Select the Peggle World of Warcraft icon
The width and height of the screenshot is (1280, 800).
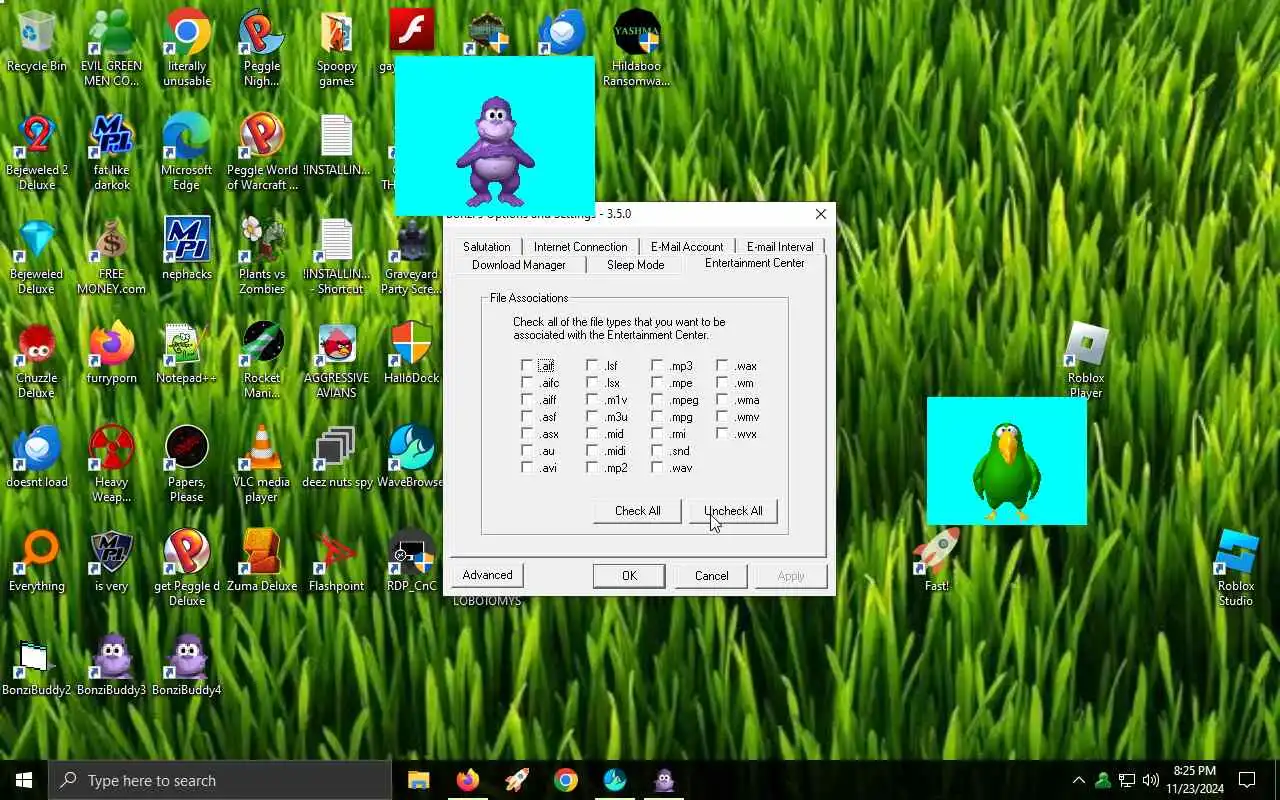(262, 152)
